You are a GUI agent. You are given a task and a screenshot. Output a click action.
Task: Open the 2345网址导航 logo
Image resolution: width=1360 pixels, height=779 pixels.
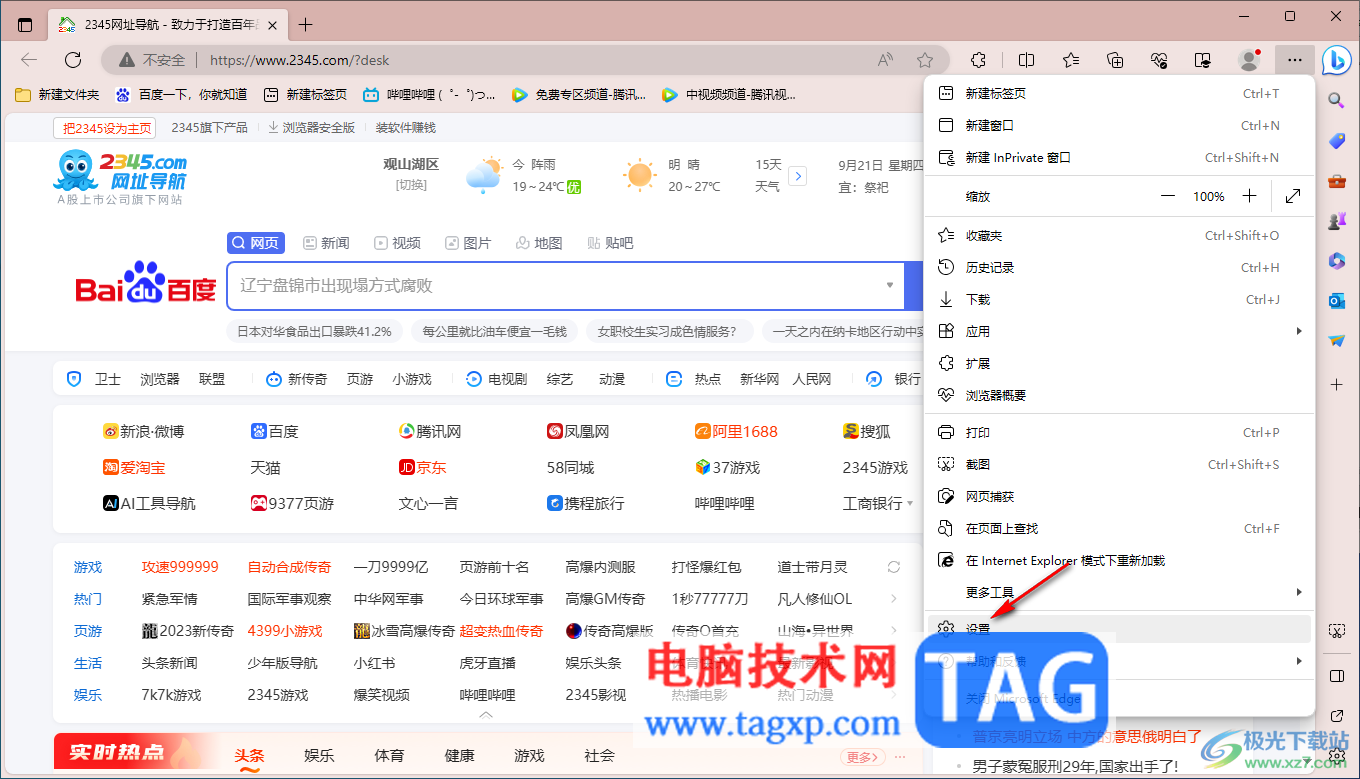pos(120,177)
